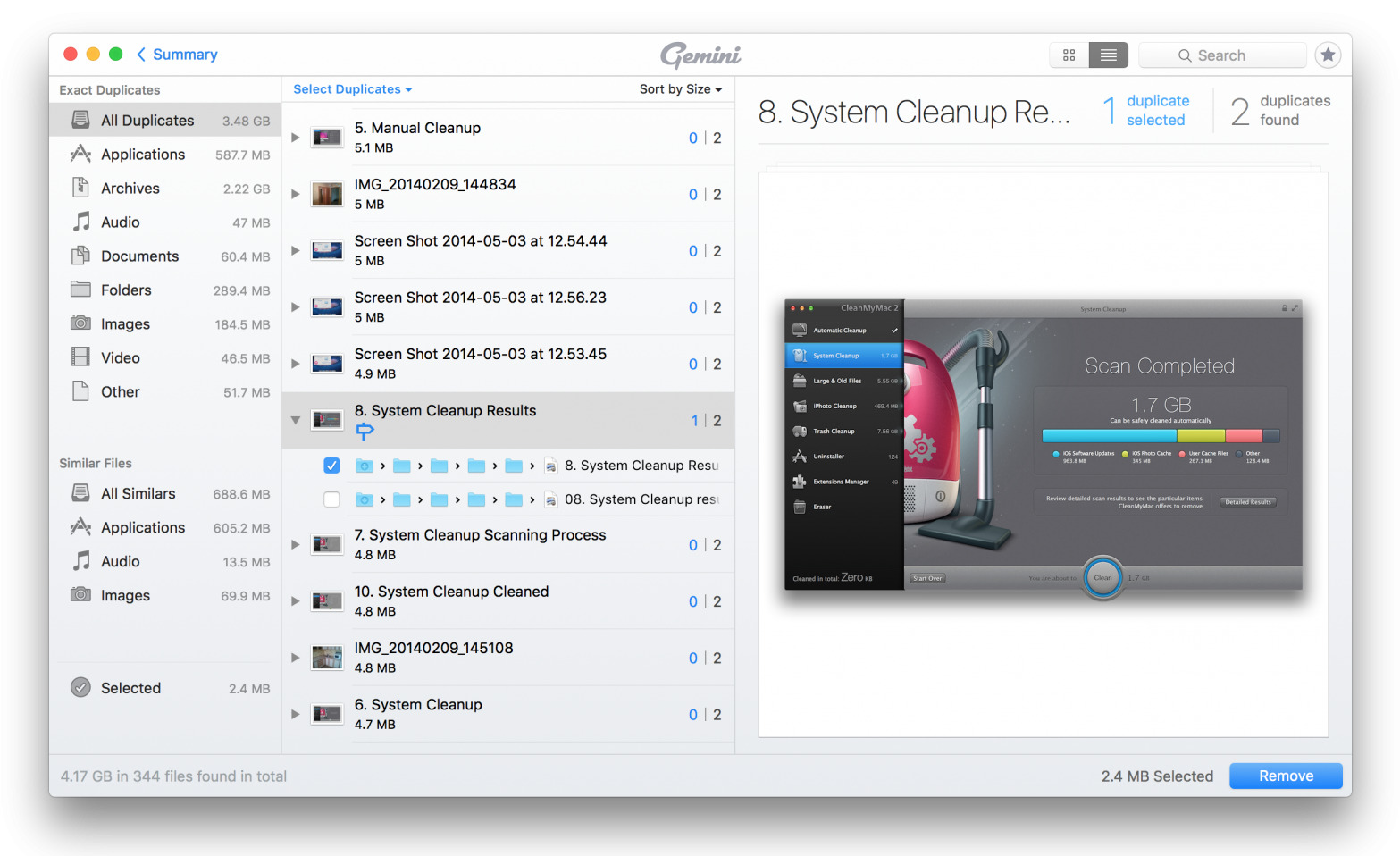Open Select Duplicates dropdown
The image size is (1400, 856).
coord(352,89)
